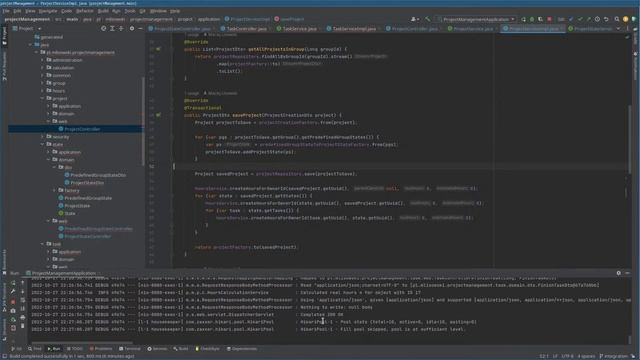Screen dimensions: 640x360
Task: Click the select opened file target icon
Action: [103, 29]
